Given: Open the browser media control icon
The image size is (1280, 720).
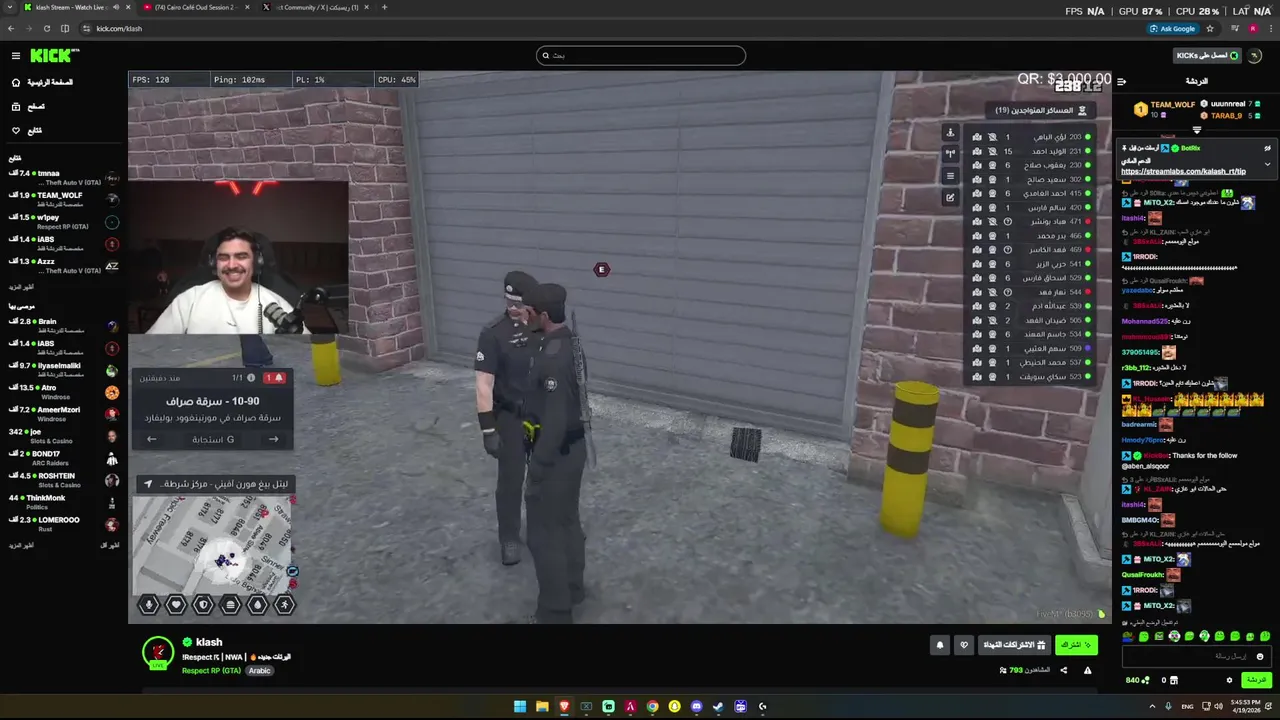Looking at the screenshot, I should coord(1237,28).
